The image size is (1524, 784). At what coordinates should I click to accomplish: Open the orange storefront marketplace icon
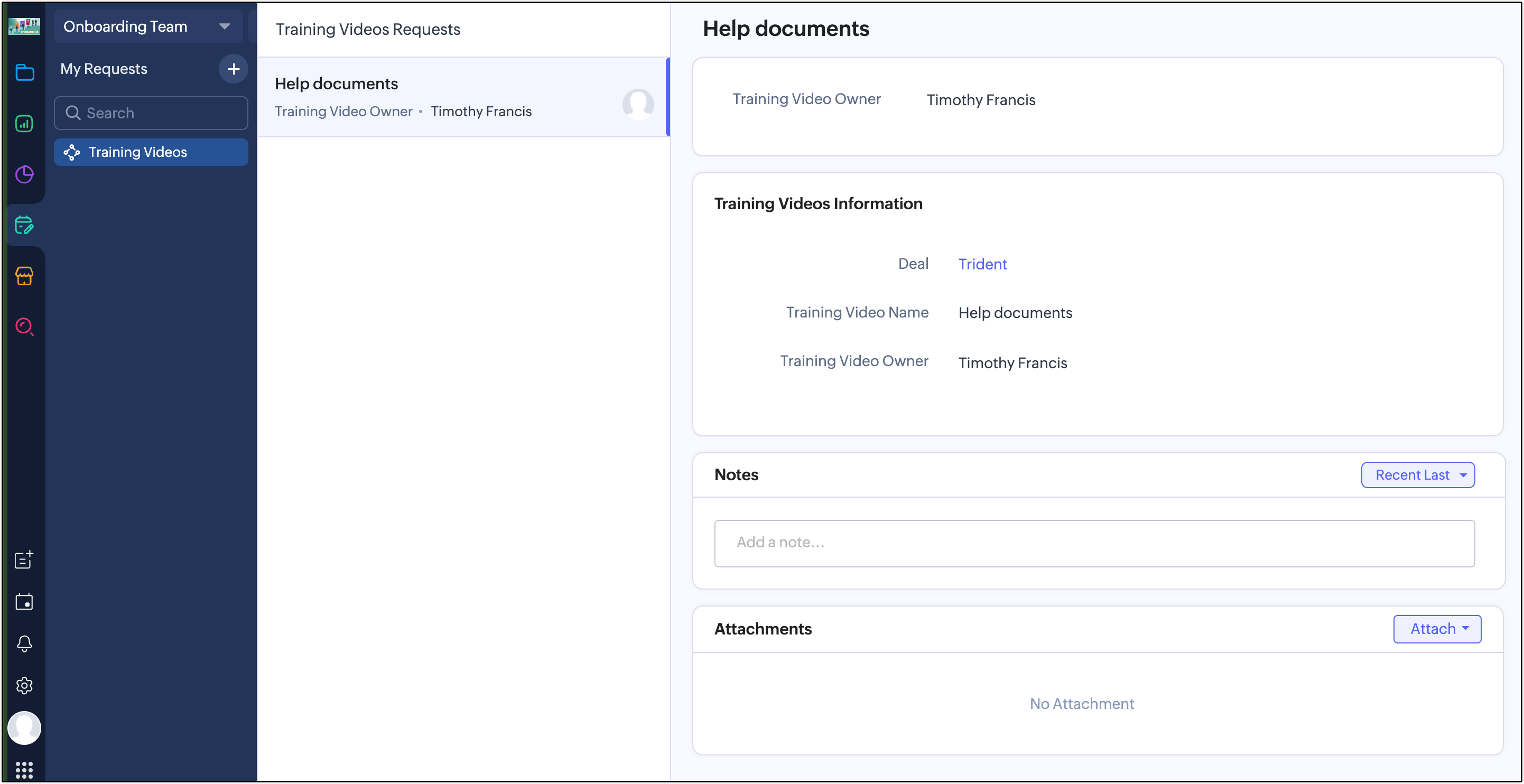point(24,276)
